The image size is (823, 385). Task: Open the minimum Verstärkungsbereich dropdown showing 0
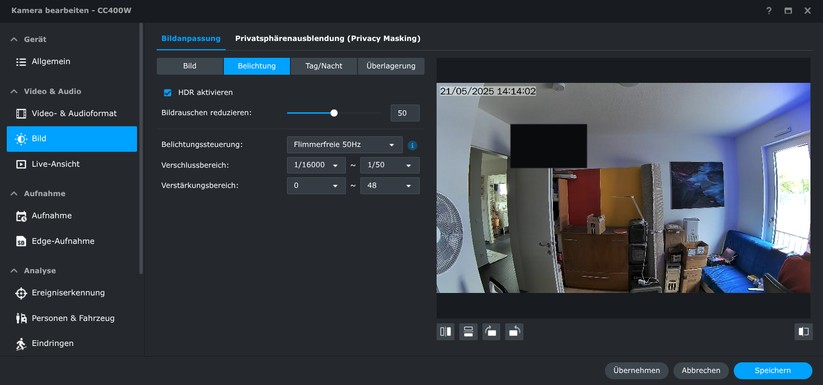click(x=316, y=186)
